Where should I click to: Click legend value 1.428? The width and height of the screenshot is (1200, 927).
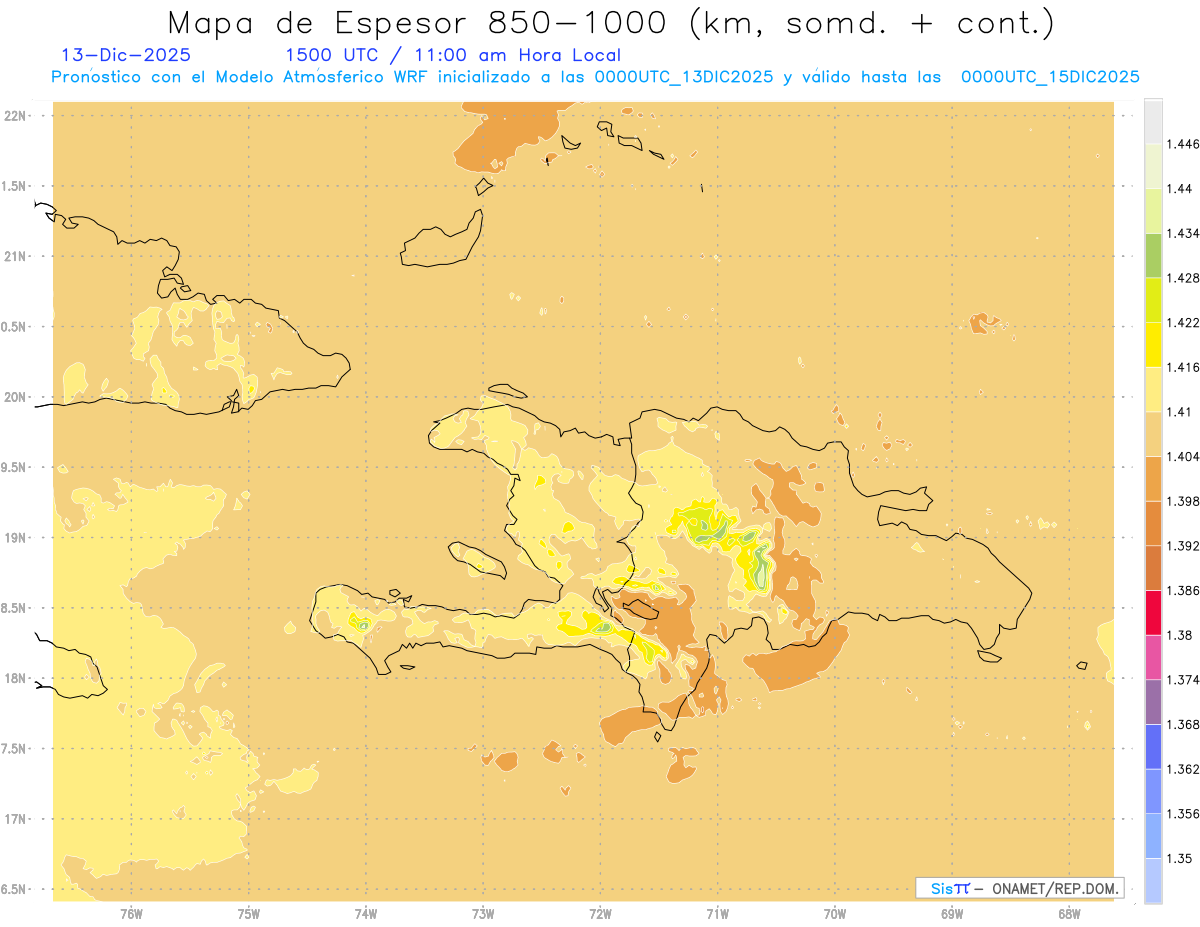(x=1182, y=278)
